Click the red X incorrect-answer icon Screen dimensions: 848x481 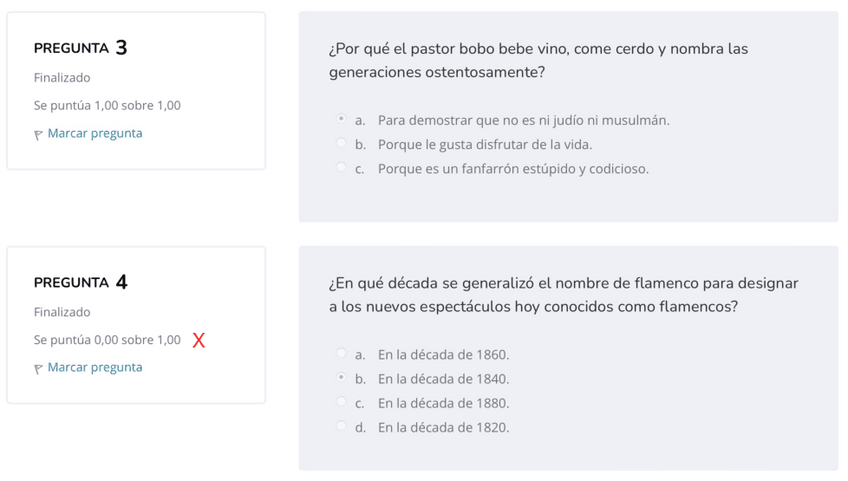click(x=198, y=341)
